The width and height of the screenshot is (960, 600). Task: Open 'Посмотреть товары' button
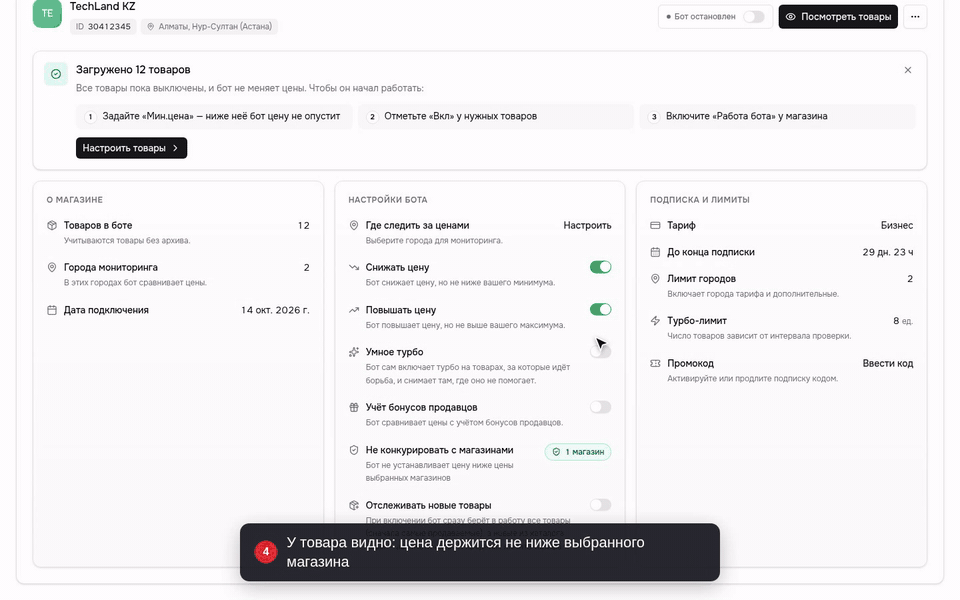point(838,17)
